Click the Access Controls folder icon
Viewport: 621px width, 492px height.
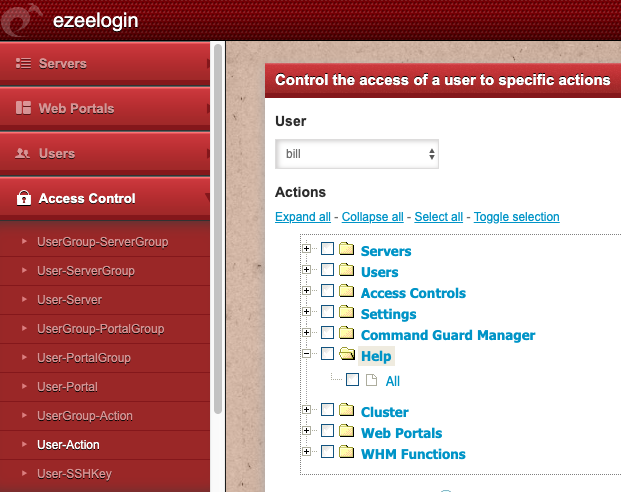click(347, 291)
